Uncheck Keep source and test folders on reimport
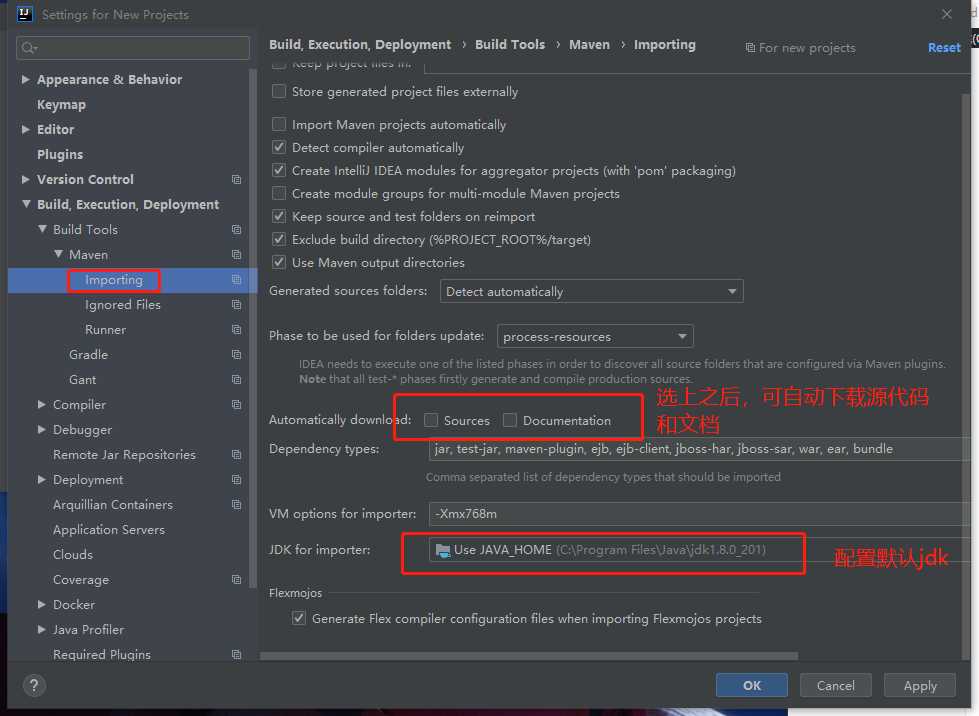 [x=279, y=217]
